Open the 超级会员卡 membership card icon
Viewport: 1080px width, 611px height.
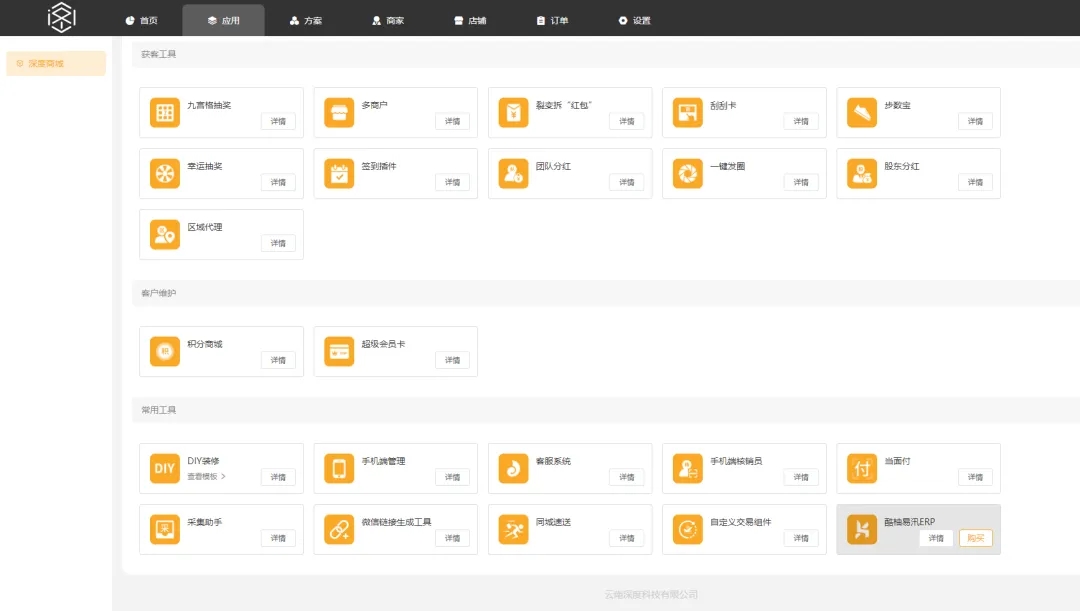coord(338,350)
